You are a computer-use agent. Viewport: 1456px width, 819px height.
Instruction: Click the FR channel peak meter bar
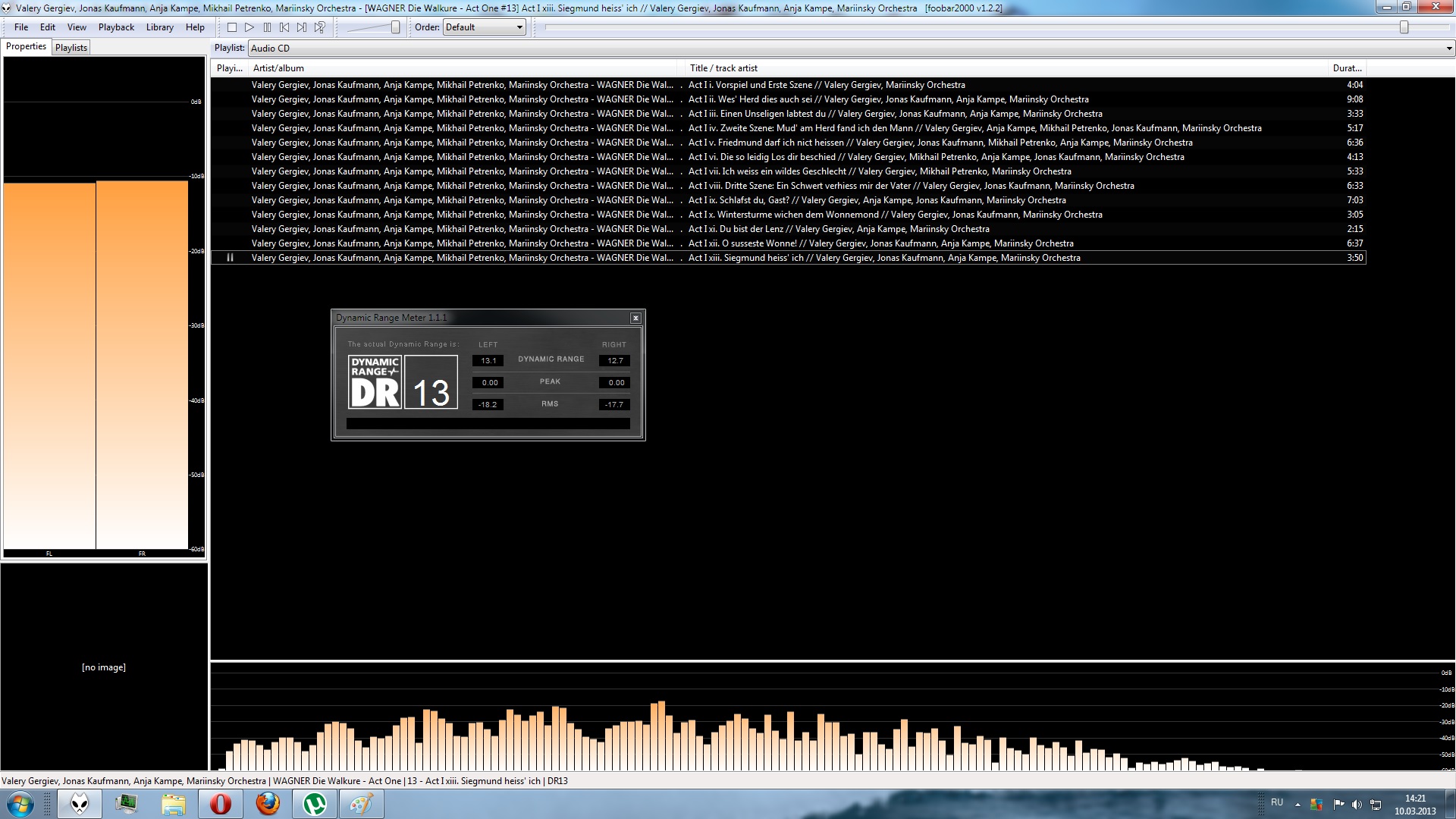click(x=142, y=364)
